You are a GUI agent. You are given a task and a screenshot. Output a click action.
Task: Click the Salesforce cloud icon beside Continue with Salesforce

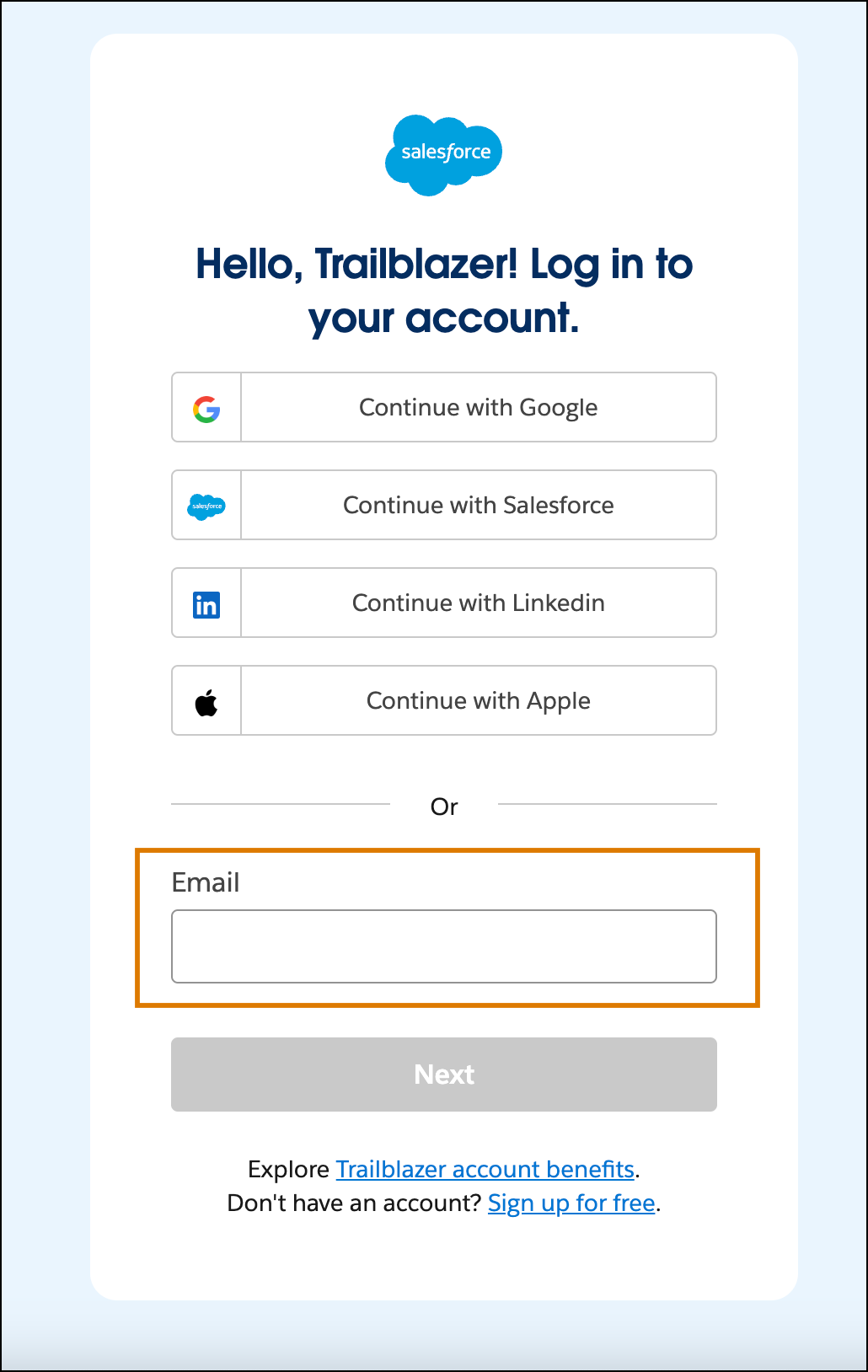pyautogui.click(x=206, y=506)
